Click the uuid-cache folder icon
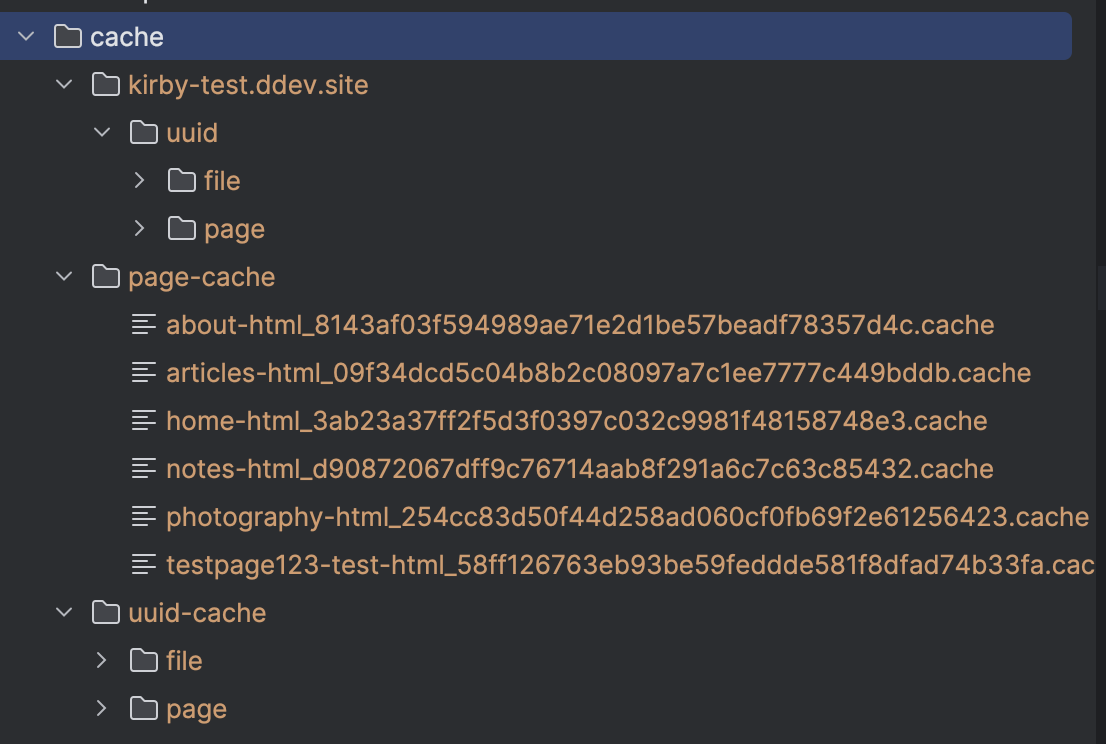1106x744 pixels. 105,613
